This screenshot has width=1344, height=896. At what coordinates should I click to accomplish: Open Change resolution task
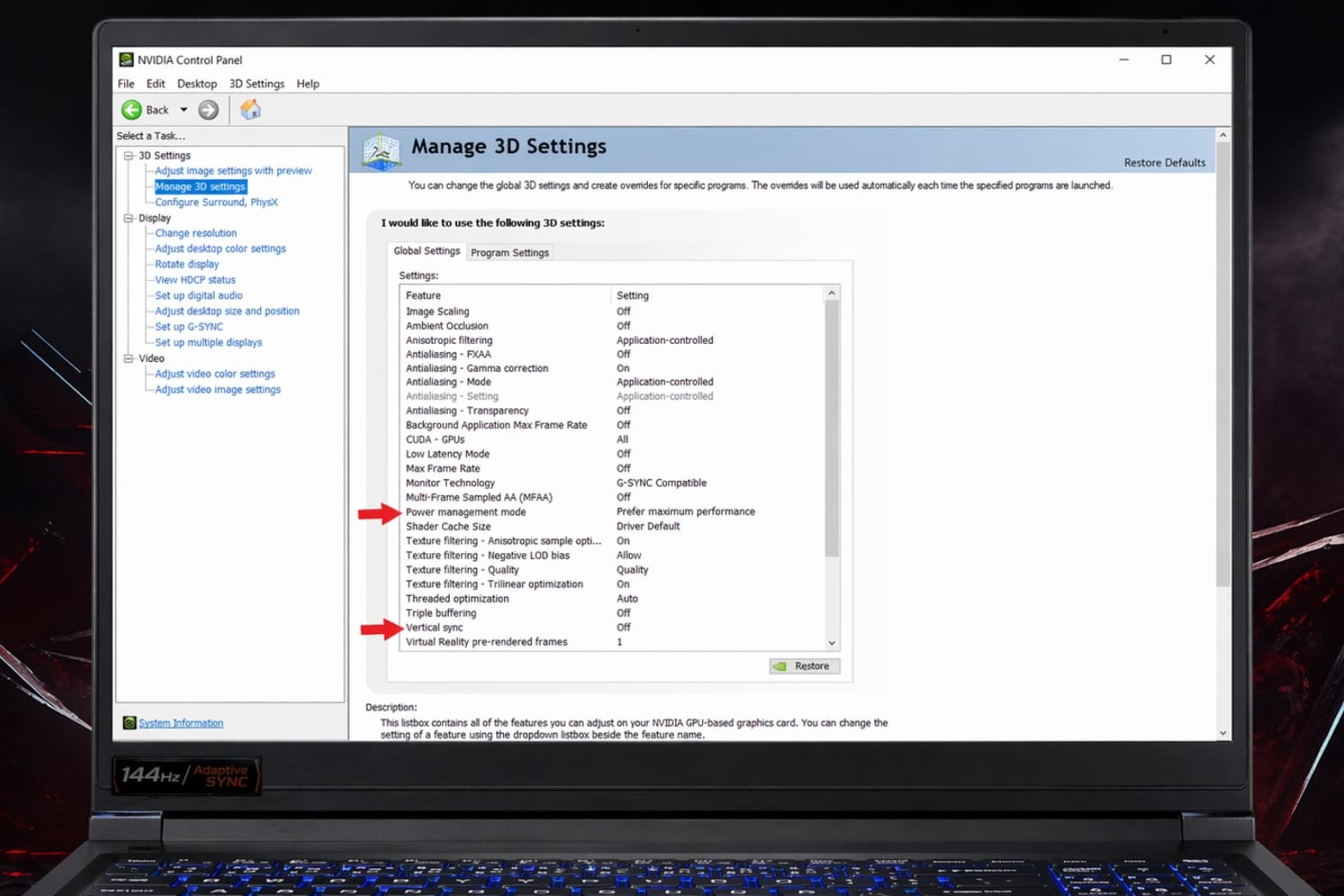pos(196,233)
